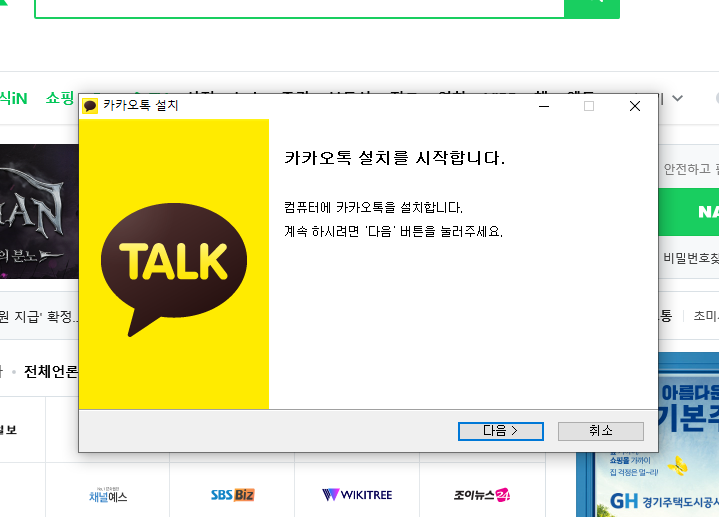Click the 취소 button in installer
Viewport: 719px width, 517px height.
coord(601,431)
